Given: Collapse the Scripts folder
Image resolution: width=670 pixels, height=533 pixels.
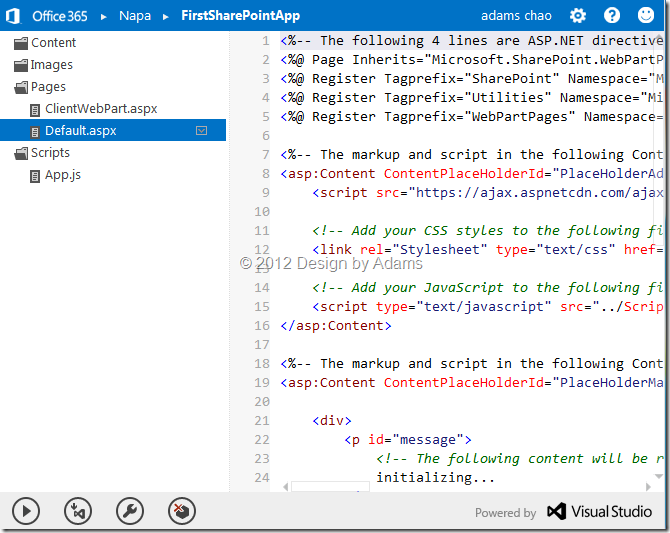Looking at the screenshot, I should [x=50, y=153].
